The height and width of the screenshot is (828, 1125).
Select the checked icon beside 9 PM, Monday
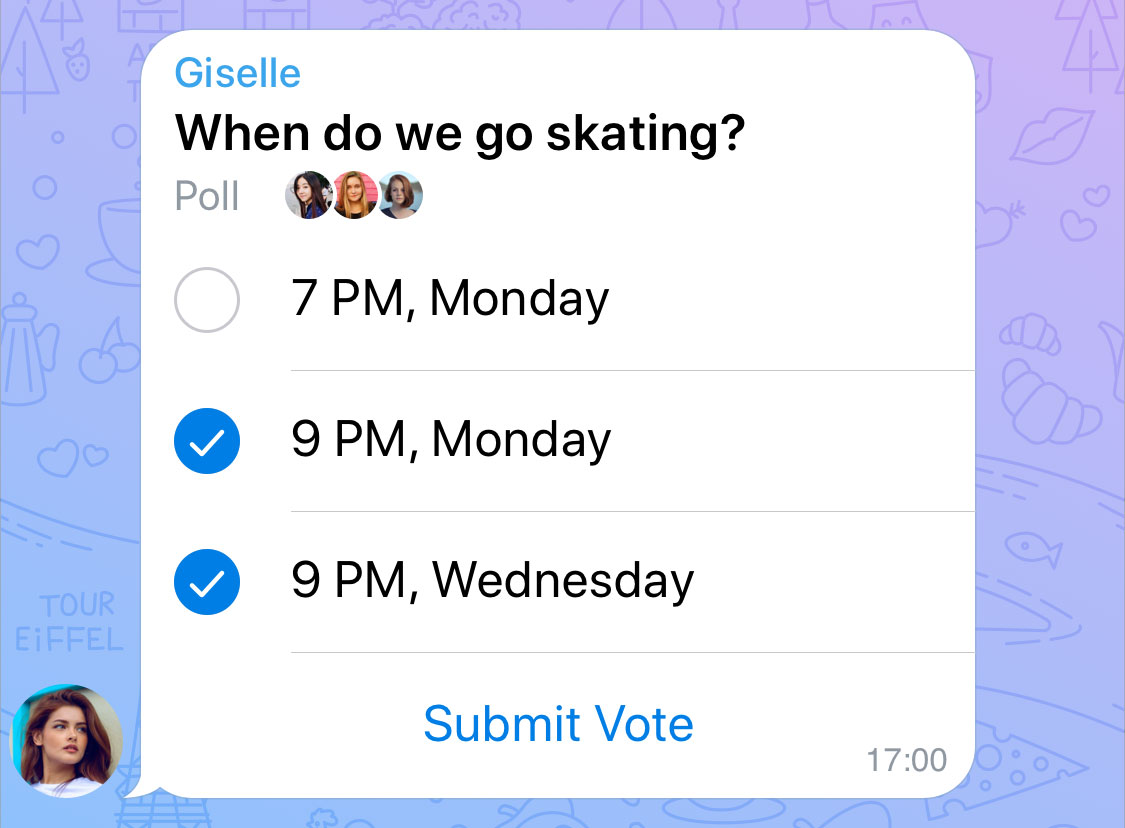(207, 440)
